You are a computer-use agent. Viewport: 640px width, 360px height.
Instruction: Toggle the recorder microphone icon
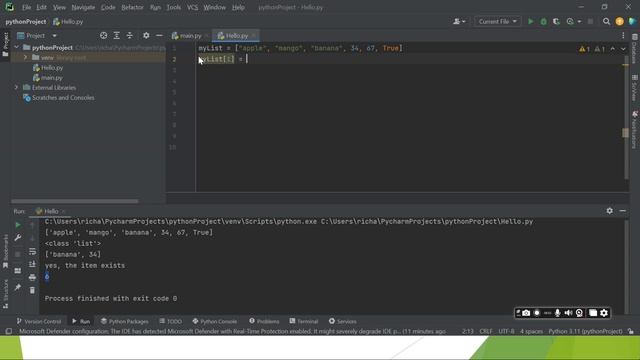(558, 313)
